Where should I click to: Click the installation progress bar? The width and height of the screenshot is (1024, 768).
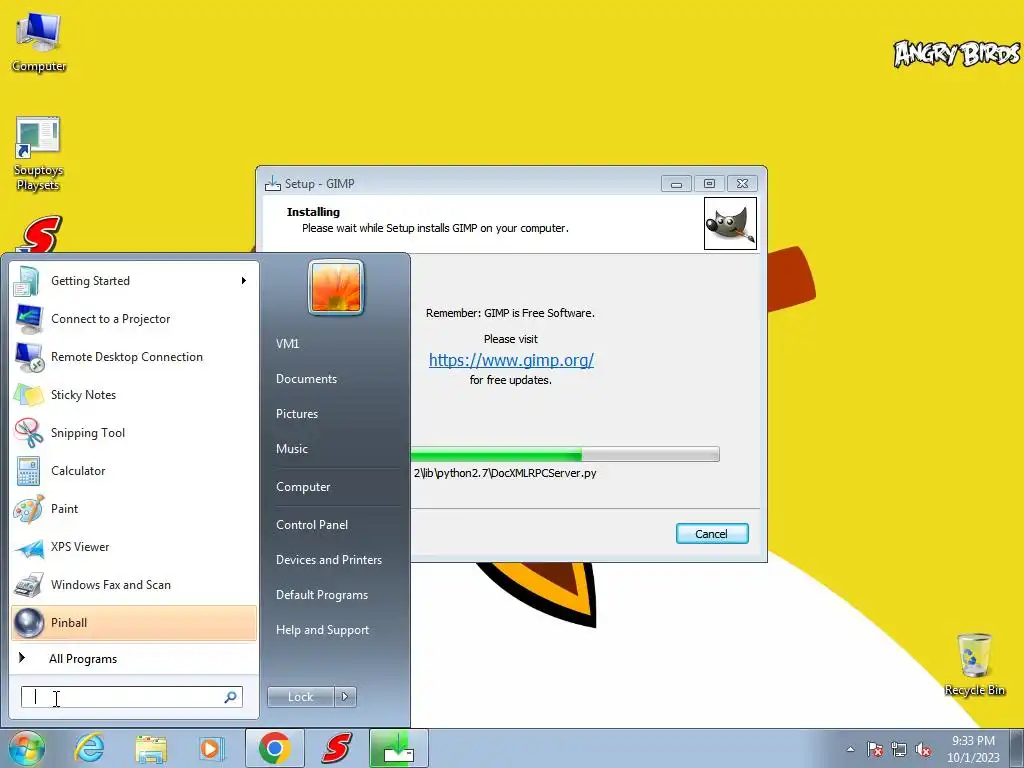tap(565, 455)
